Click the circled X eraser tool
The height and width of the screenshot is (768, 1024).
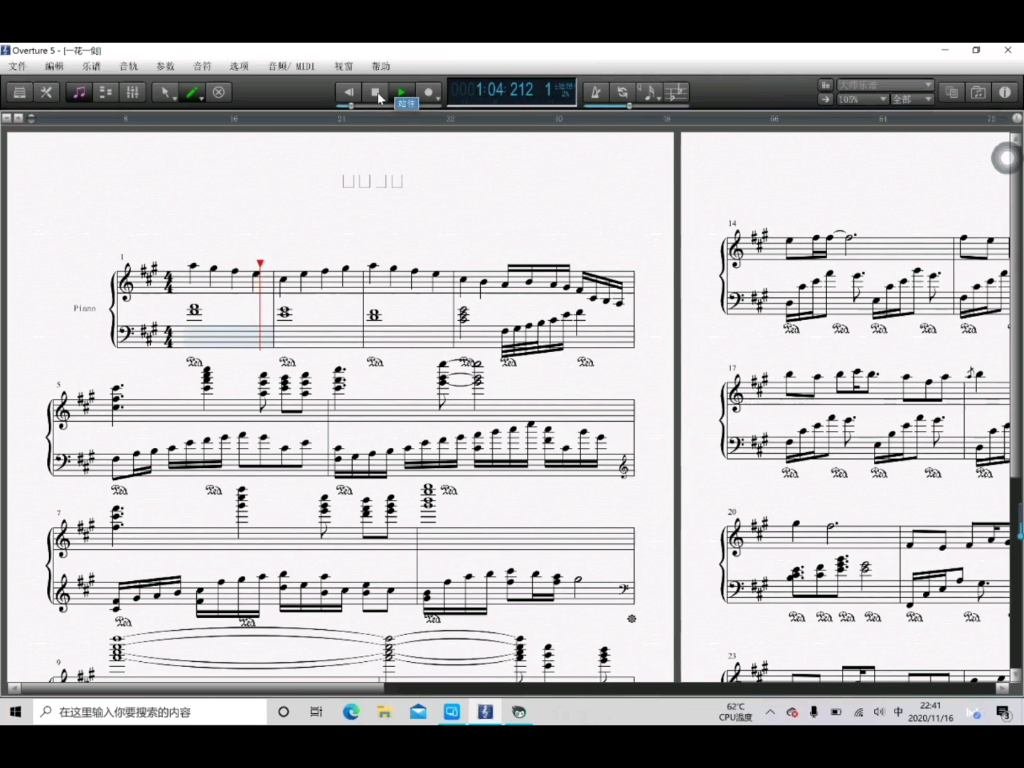coord(219,92)
